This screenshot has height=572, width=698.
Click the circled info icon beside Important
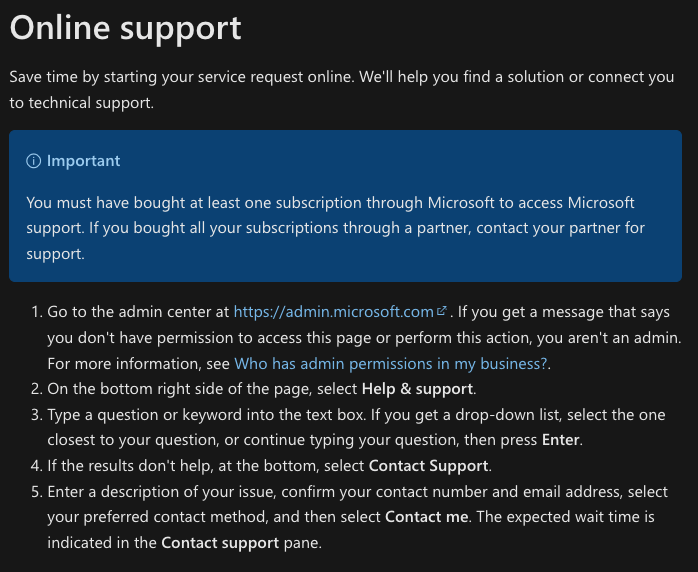tap(33, 161)
